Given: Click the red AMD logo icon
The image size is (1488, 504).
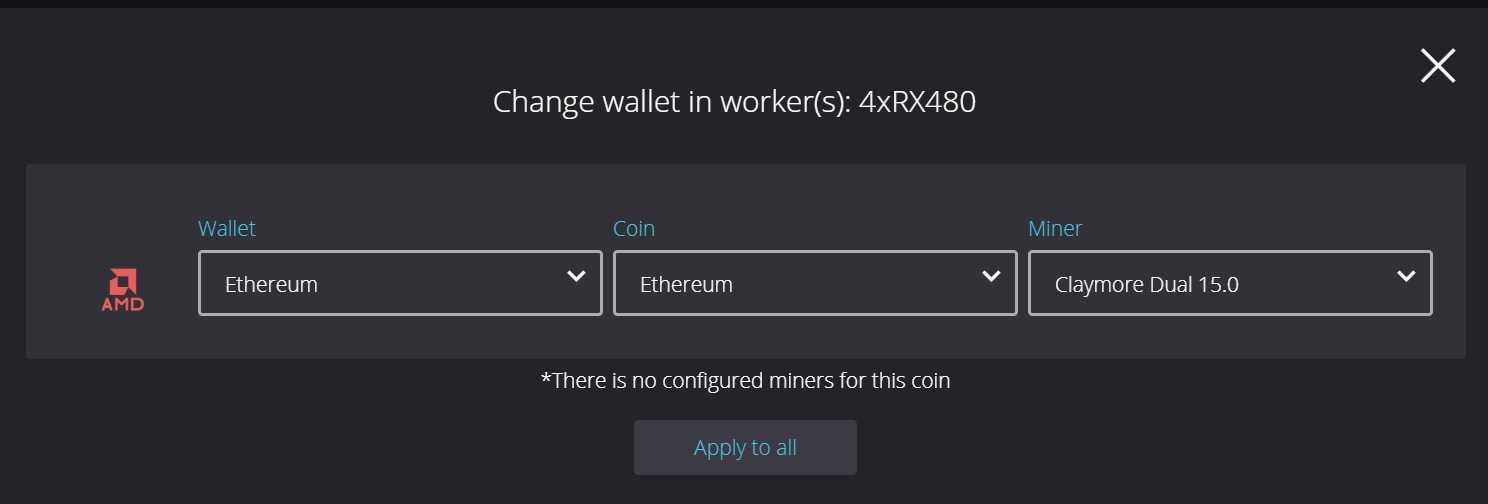Looking at the screenshot, I should coord(123,289).
